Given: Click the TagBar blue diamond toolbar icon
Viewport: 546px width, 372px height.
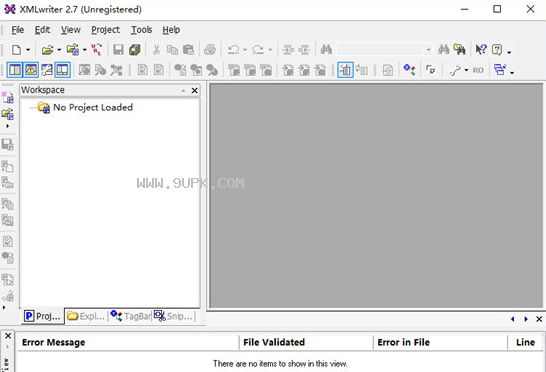Looking at the screenshot, I should point(409,70).
